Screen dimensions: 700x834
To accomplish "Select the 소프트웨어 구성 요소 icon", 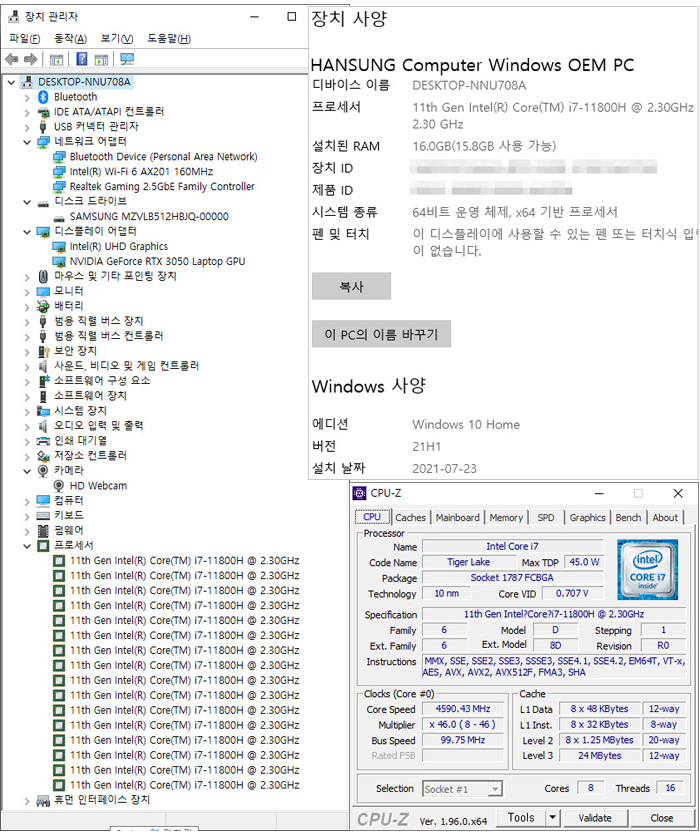I will point(43,381).
